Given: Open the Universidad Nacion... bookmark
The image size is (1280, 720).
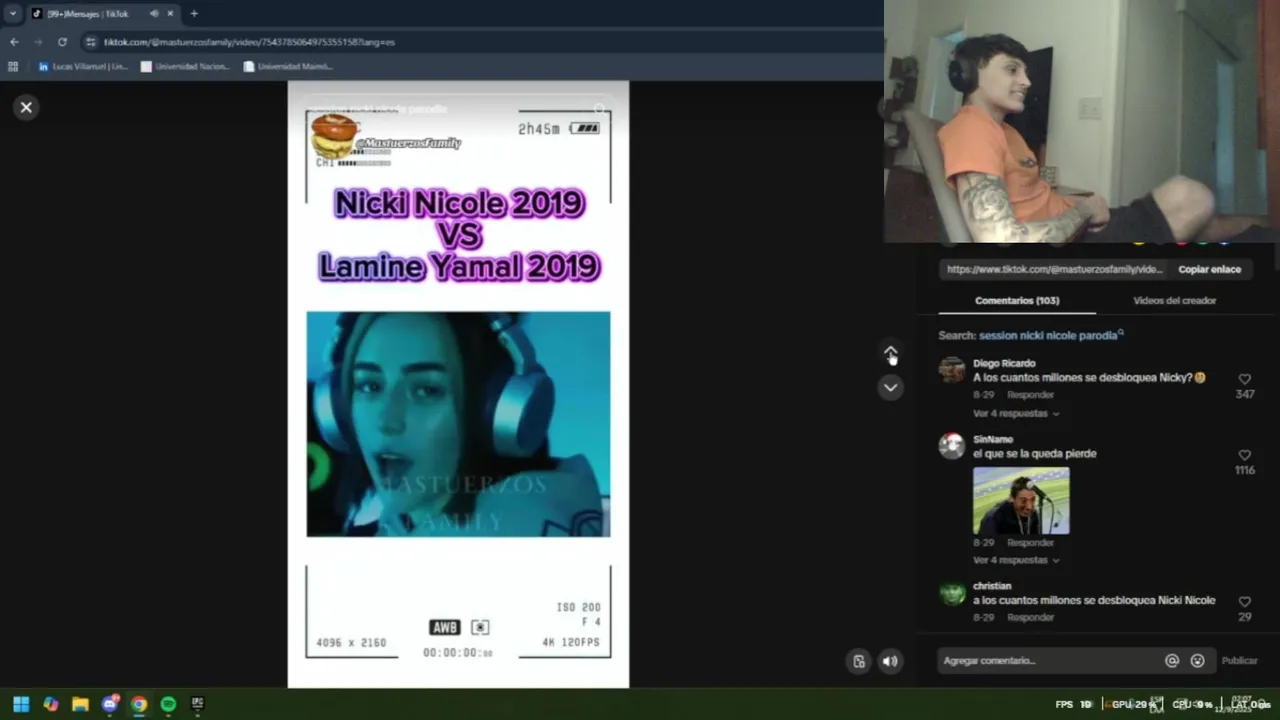Looking at the screenshot, I should coord(185,66).
